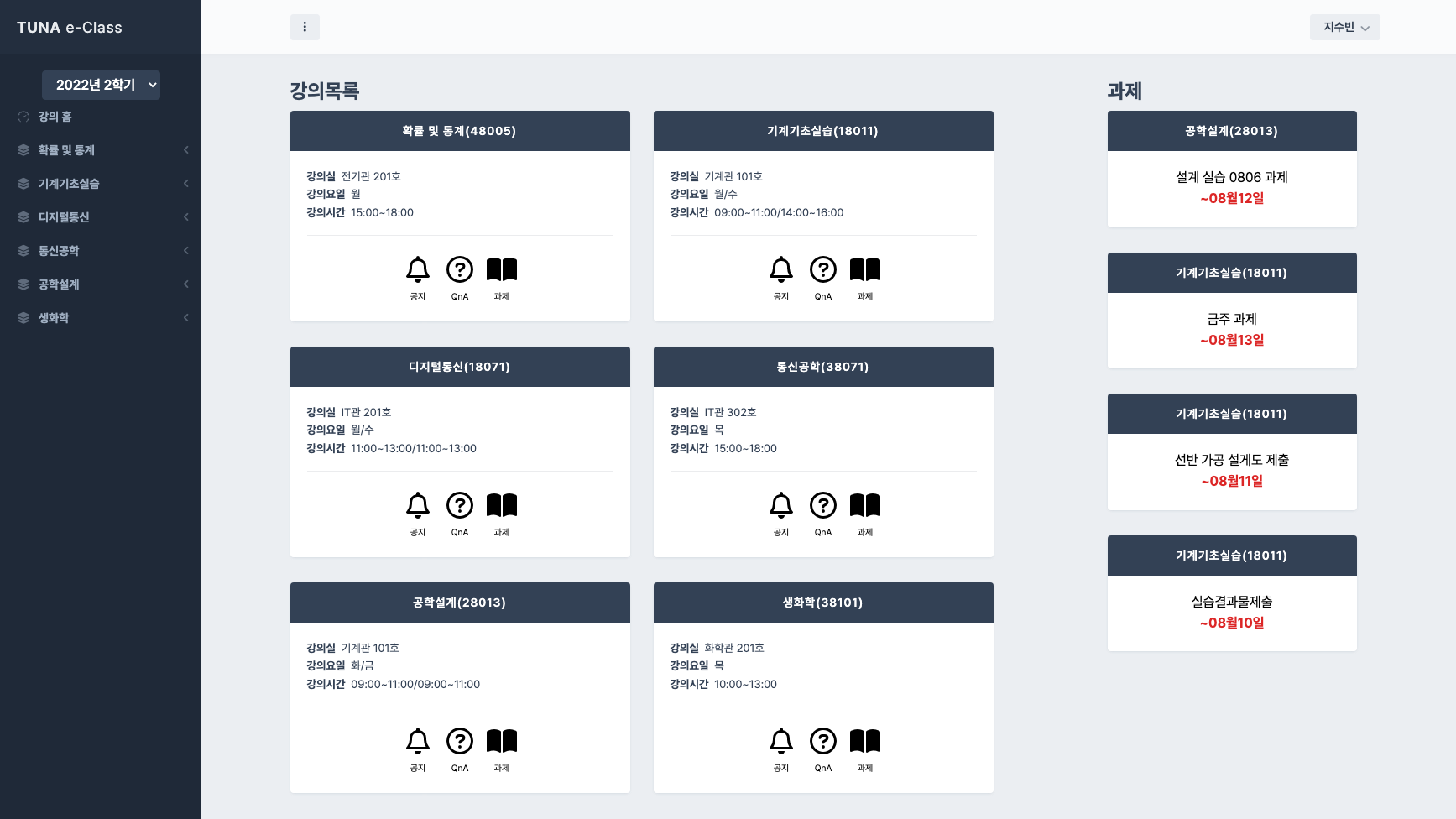Click QnA icon in 디지털통신 card
Image resolution: width=1456 pixels, height=819 pixels.
[460, 505]
